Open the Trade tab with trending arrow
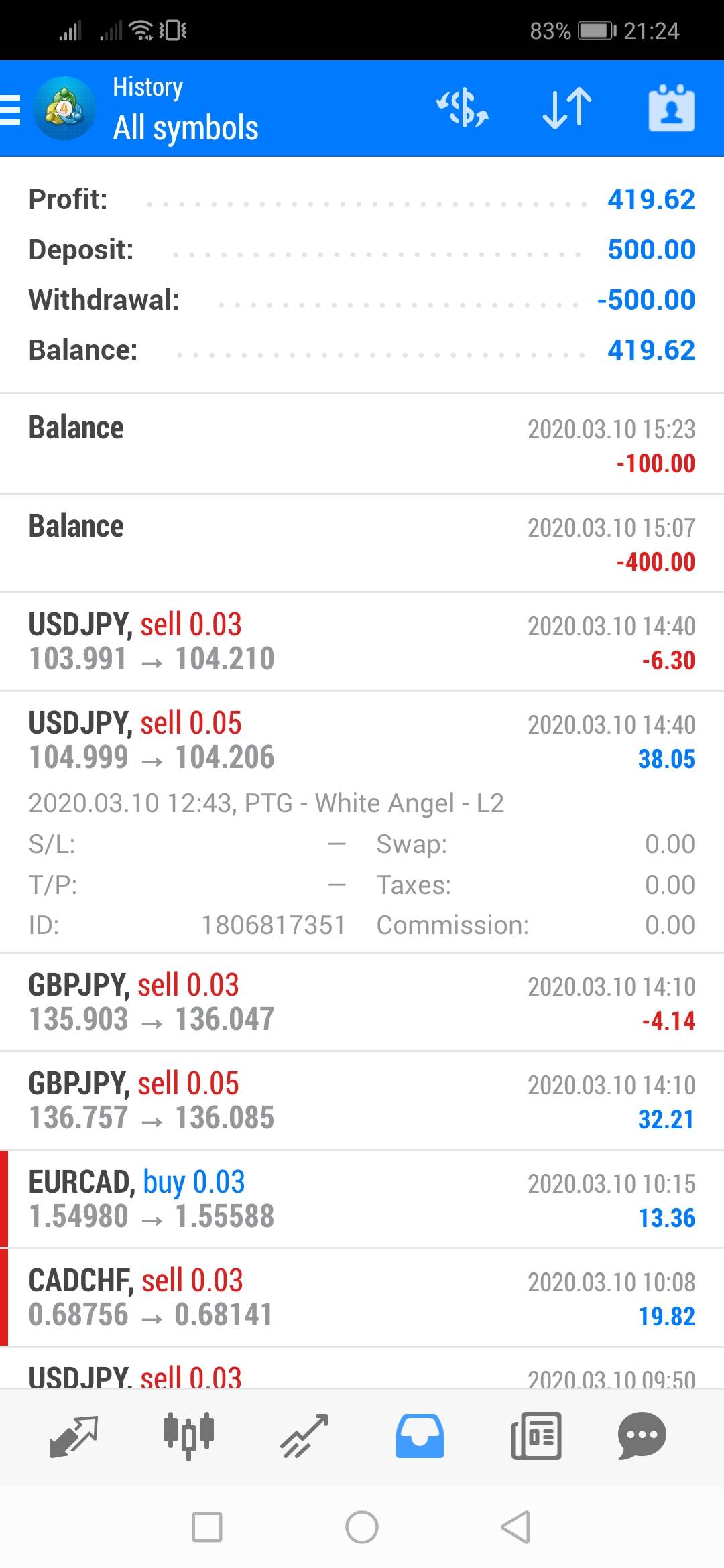Viewport: 724px width, 1568px height. coord(304,1436)
